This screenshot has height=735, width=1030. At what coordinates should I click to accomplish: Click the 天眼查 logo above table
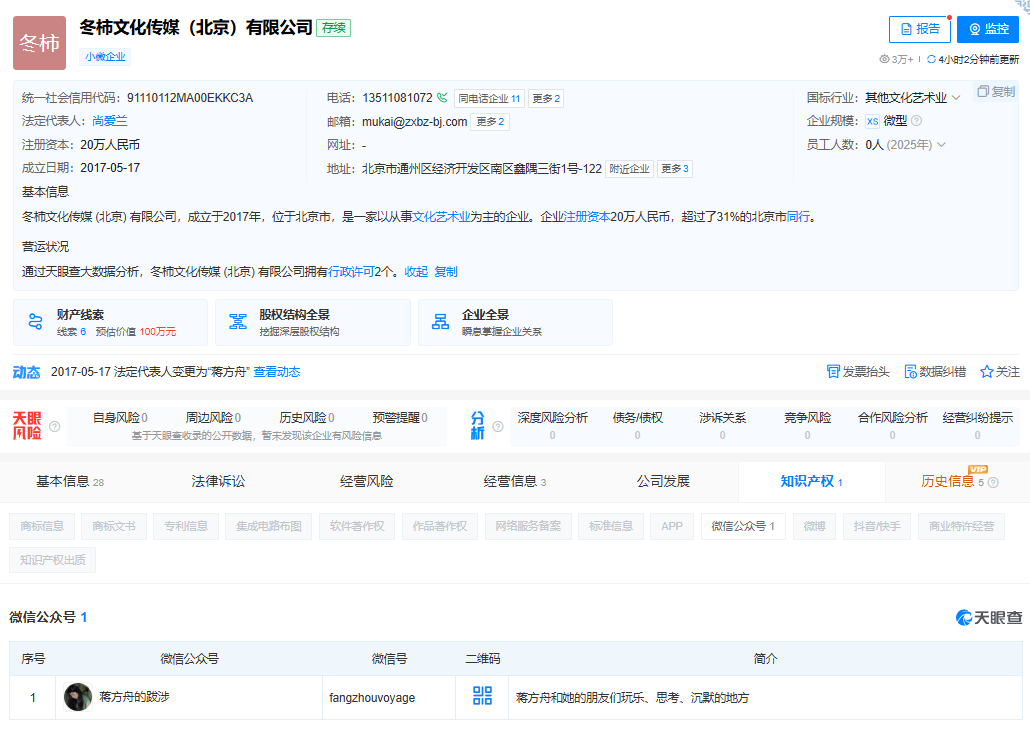[x=989, y=617]
